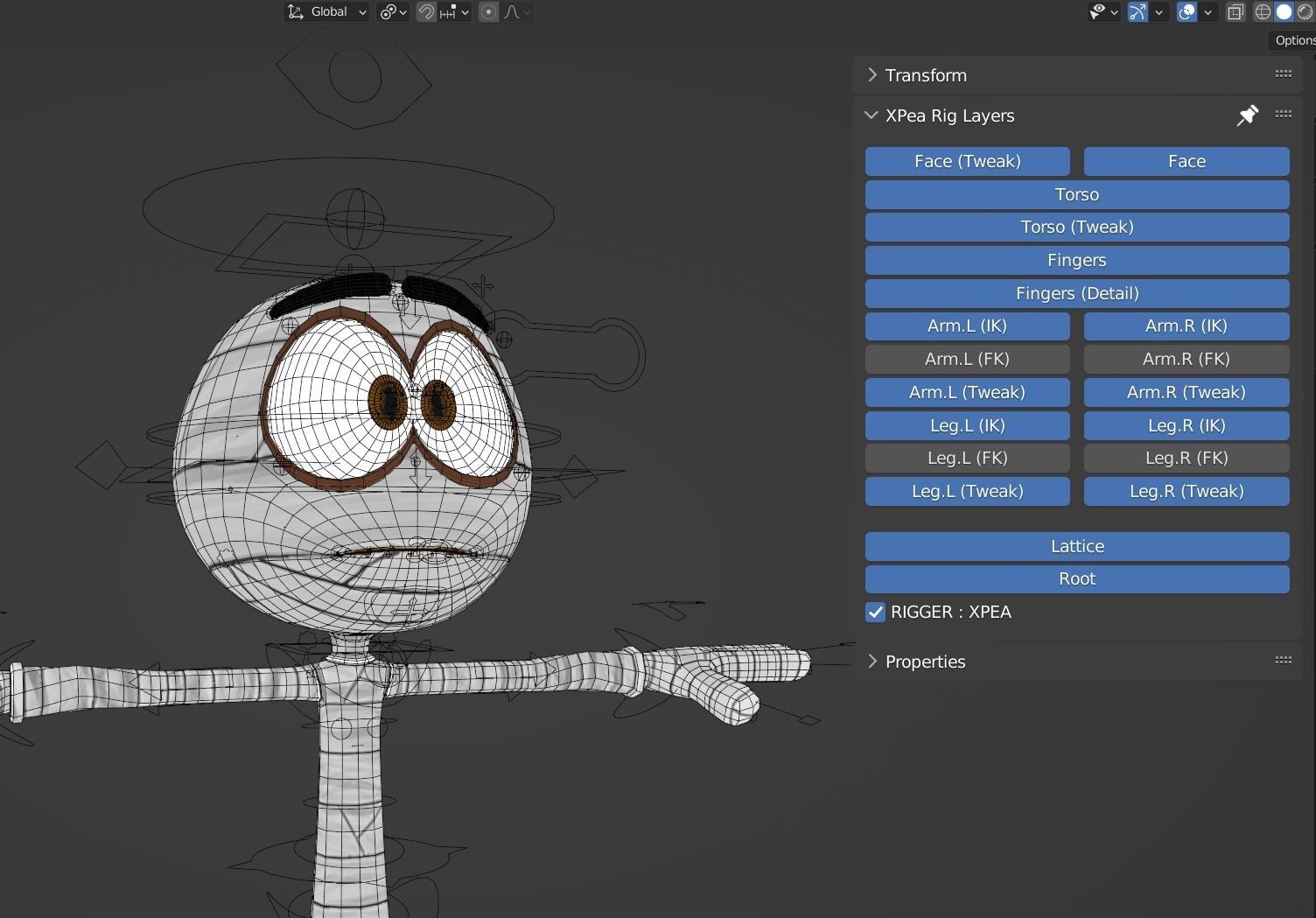Switch viewport to wireframe shading mode

coord(1263,11)
